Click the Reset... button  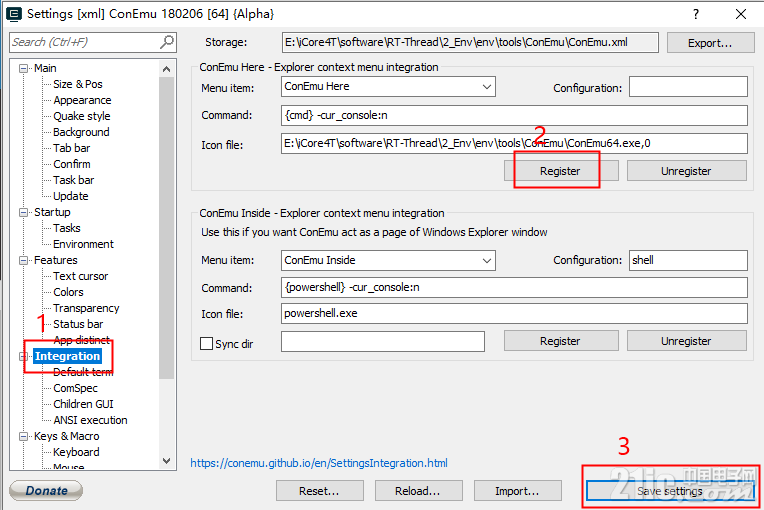320,491
